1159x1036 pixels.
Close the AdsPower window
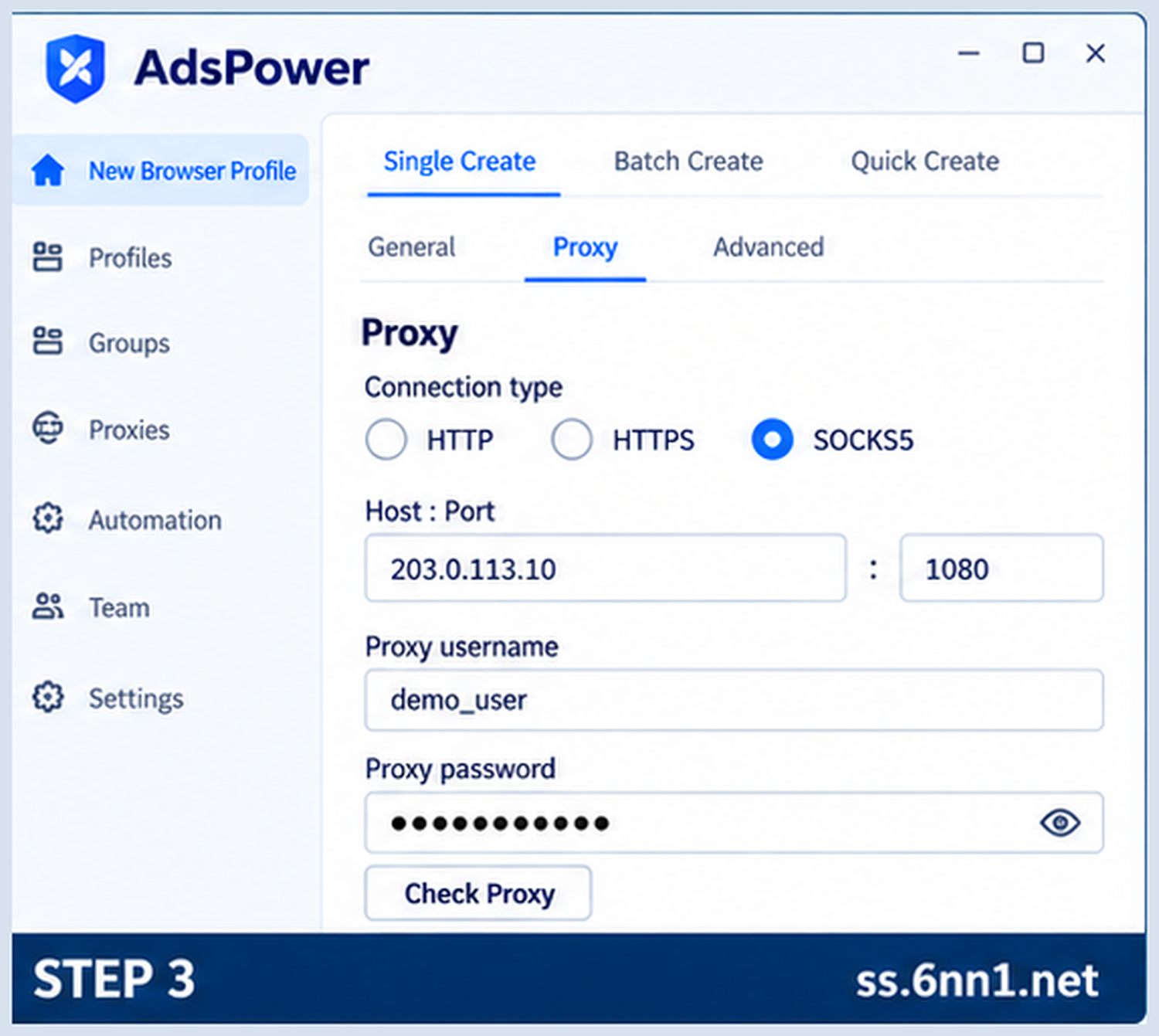click(1096, 53)
